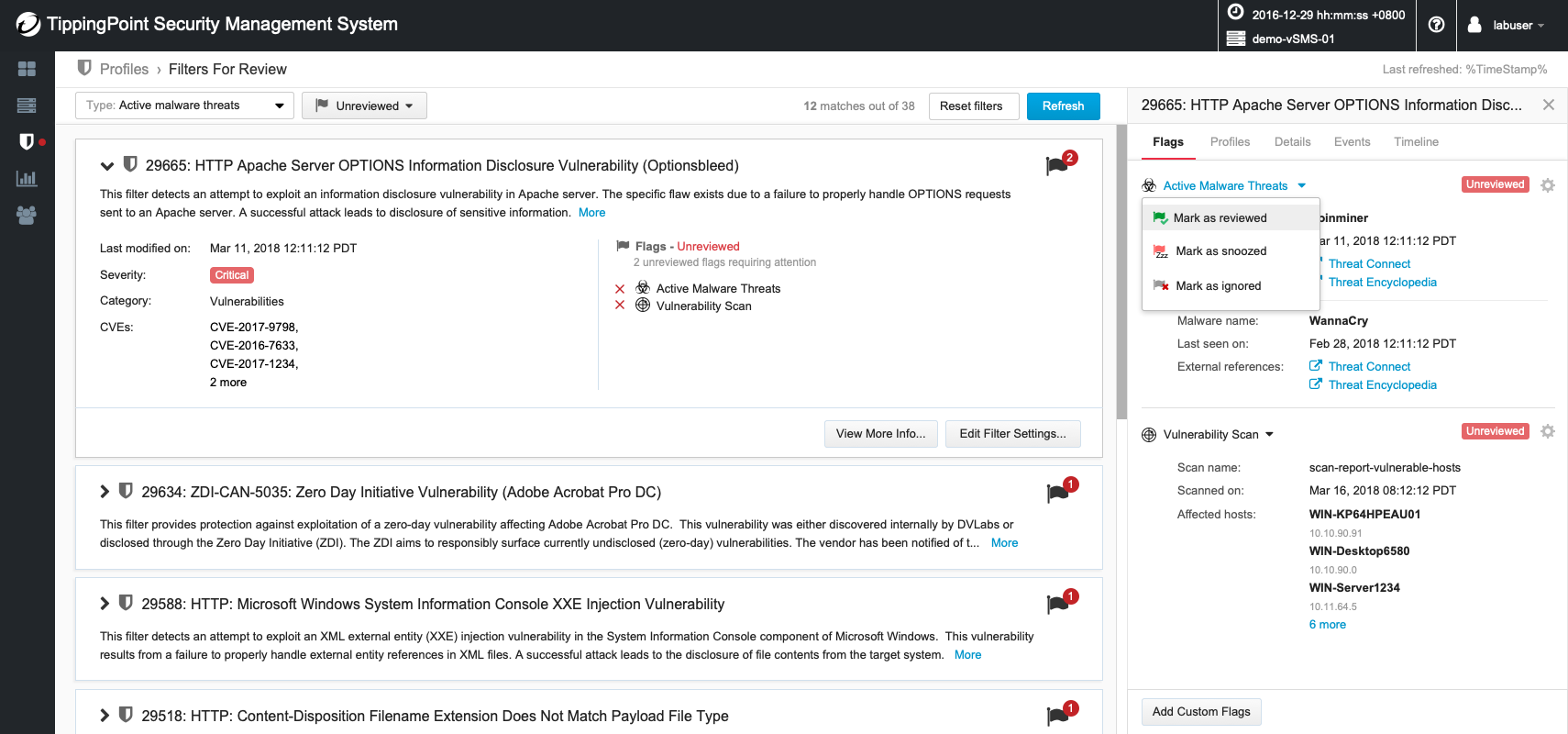Open the Type: Active malware threats dropdown
The width and height of the screenshot is (1568, 734).
click(x=184, y=106)
